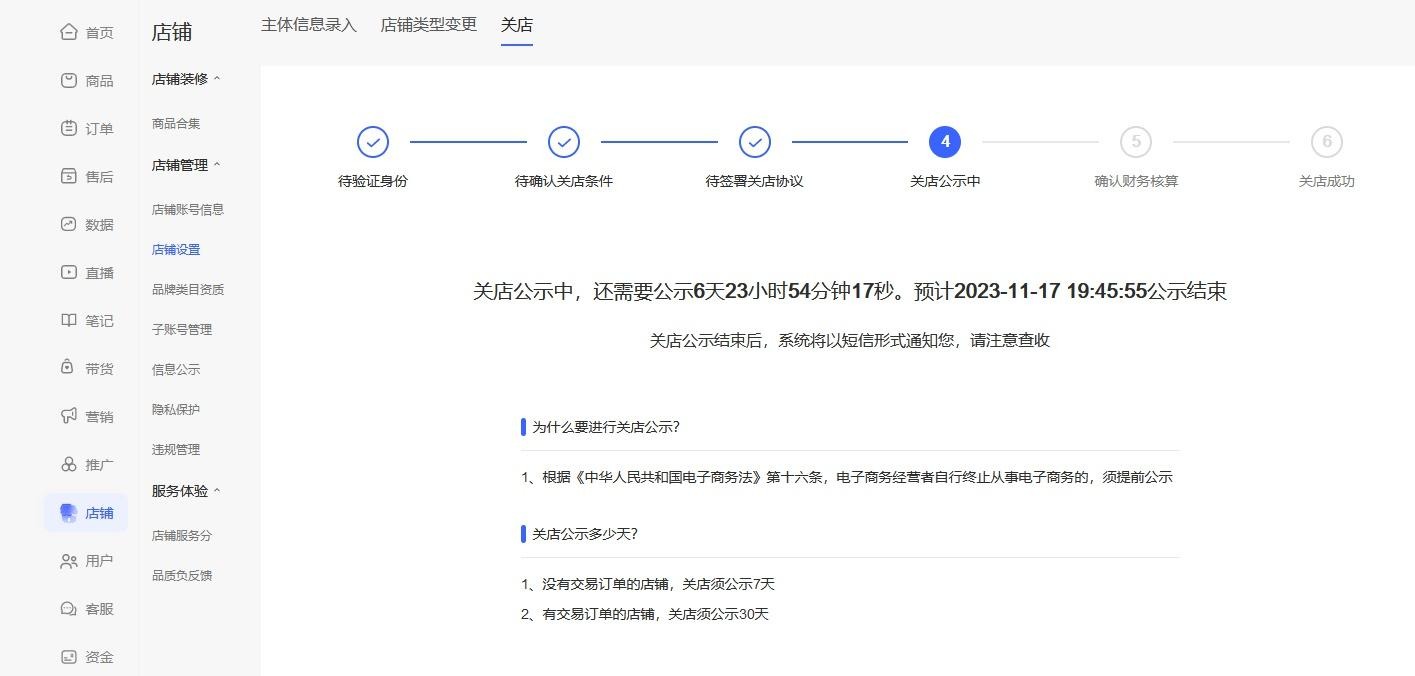Click the 数据 label in navigation
This screenshot has width=1415, height=676.
(99, 225)
